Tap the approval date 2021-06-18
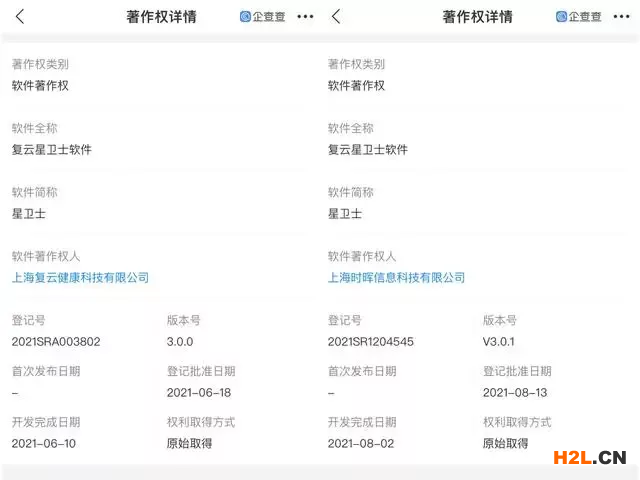The width and height of the screenshot is (640, 480). 198,393
